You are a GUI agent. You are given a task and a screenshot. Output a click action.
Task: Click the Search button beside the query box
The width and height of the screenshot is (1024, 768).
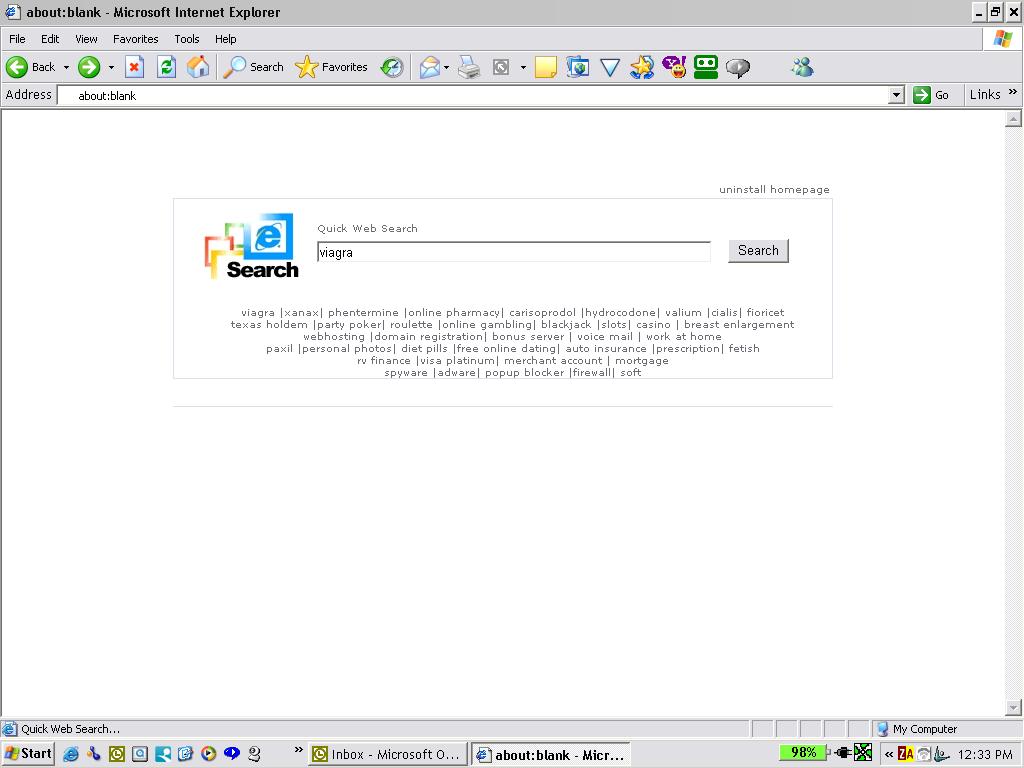click(x=758, y=251)
